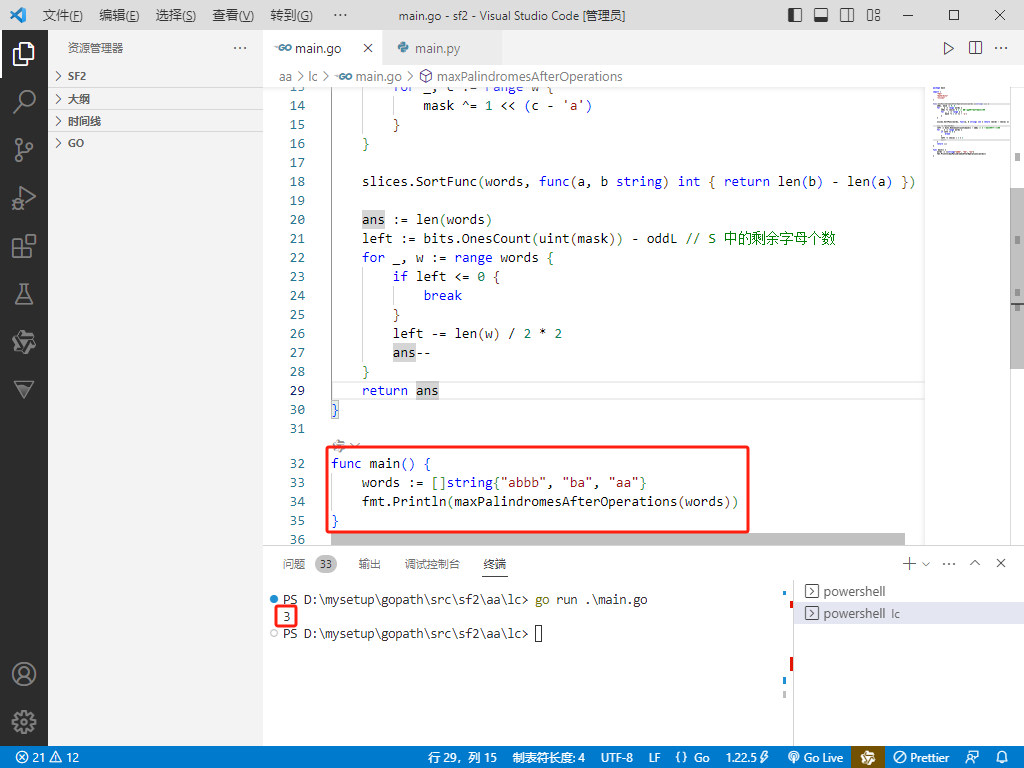Open the 问题 problems tab
The image size is (1024, 768).
(x=294, y=564)
